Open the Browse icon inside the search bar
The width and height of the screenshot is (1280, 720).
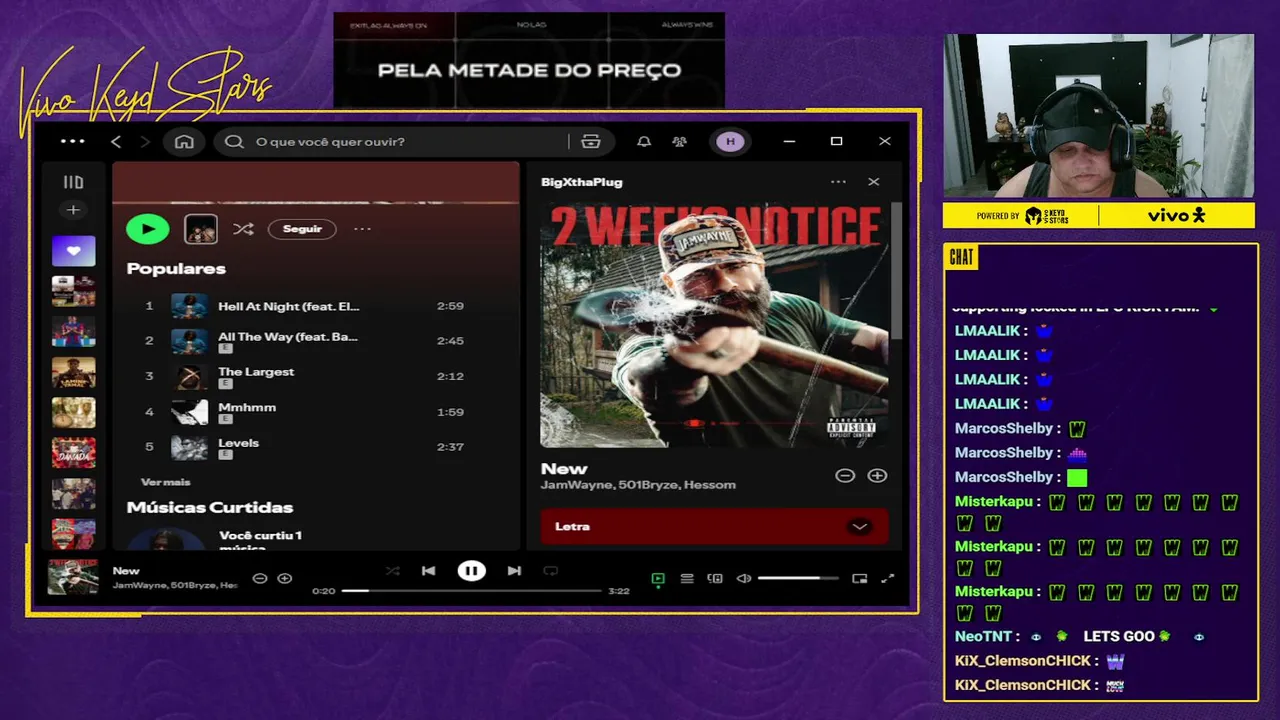point(591,142)
